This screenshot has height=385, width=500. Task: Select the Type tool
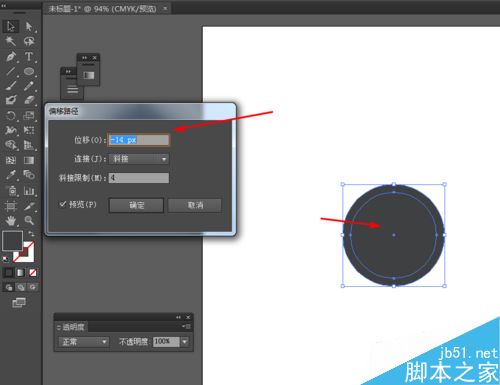click(29, 56)
